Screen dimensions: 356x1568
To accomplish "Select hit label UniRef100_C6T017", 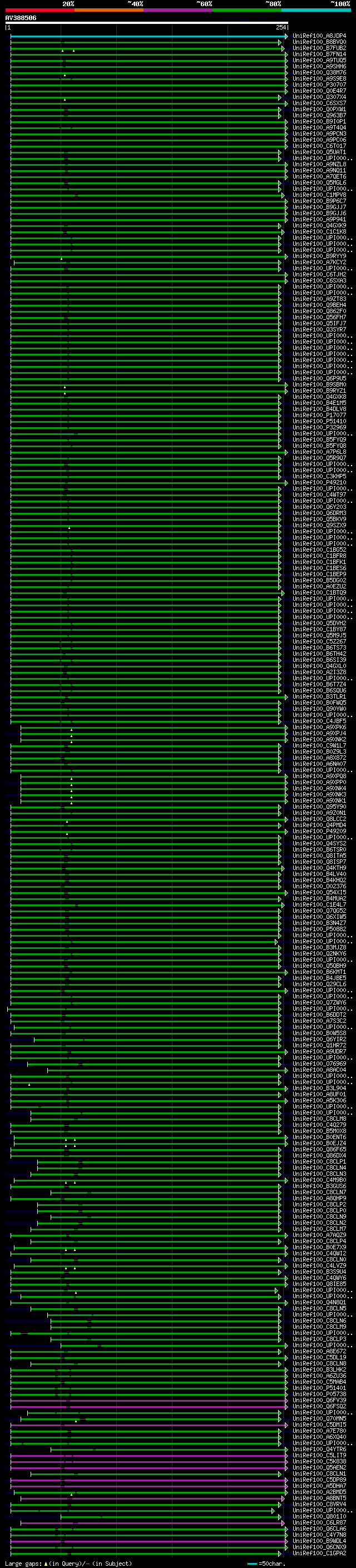I will pos(319,146).
